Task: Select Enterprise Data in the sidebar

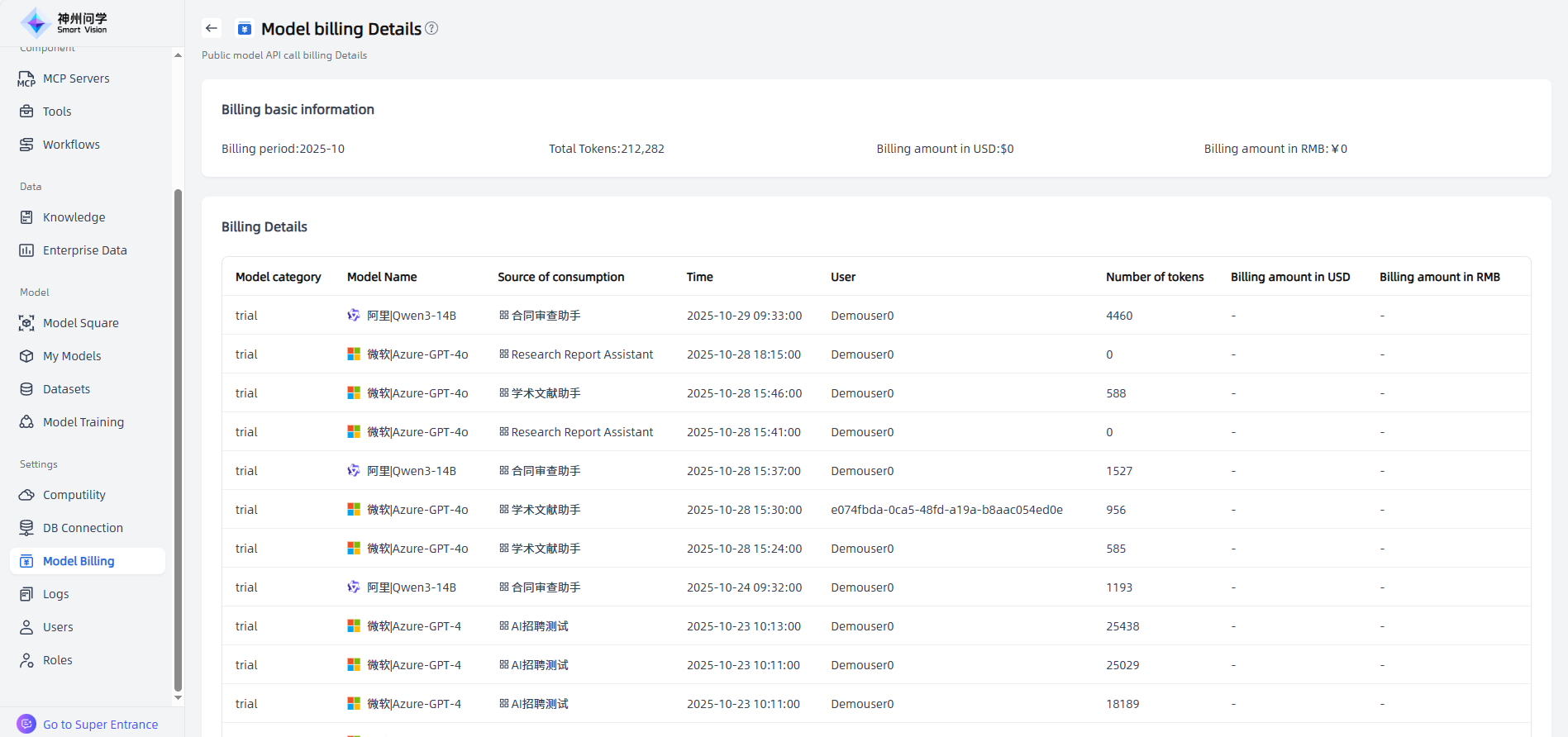Action: tap(84, 250)
